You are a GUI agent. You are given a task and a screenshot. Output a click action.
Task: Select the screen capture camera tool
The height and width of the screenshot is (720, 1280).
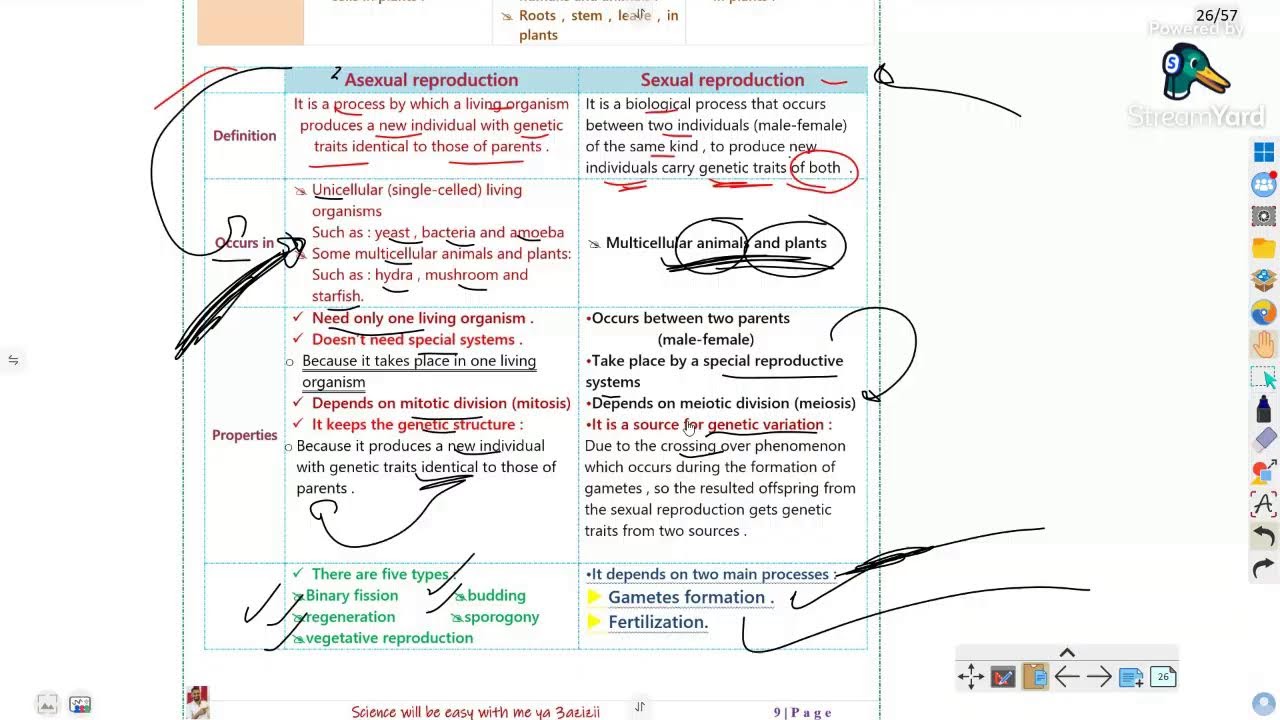(x=1264, y=216)
